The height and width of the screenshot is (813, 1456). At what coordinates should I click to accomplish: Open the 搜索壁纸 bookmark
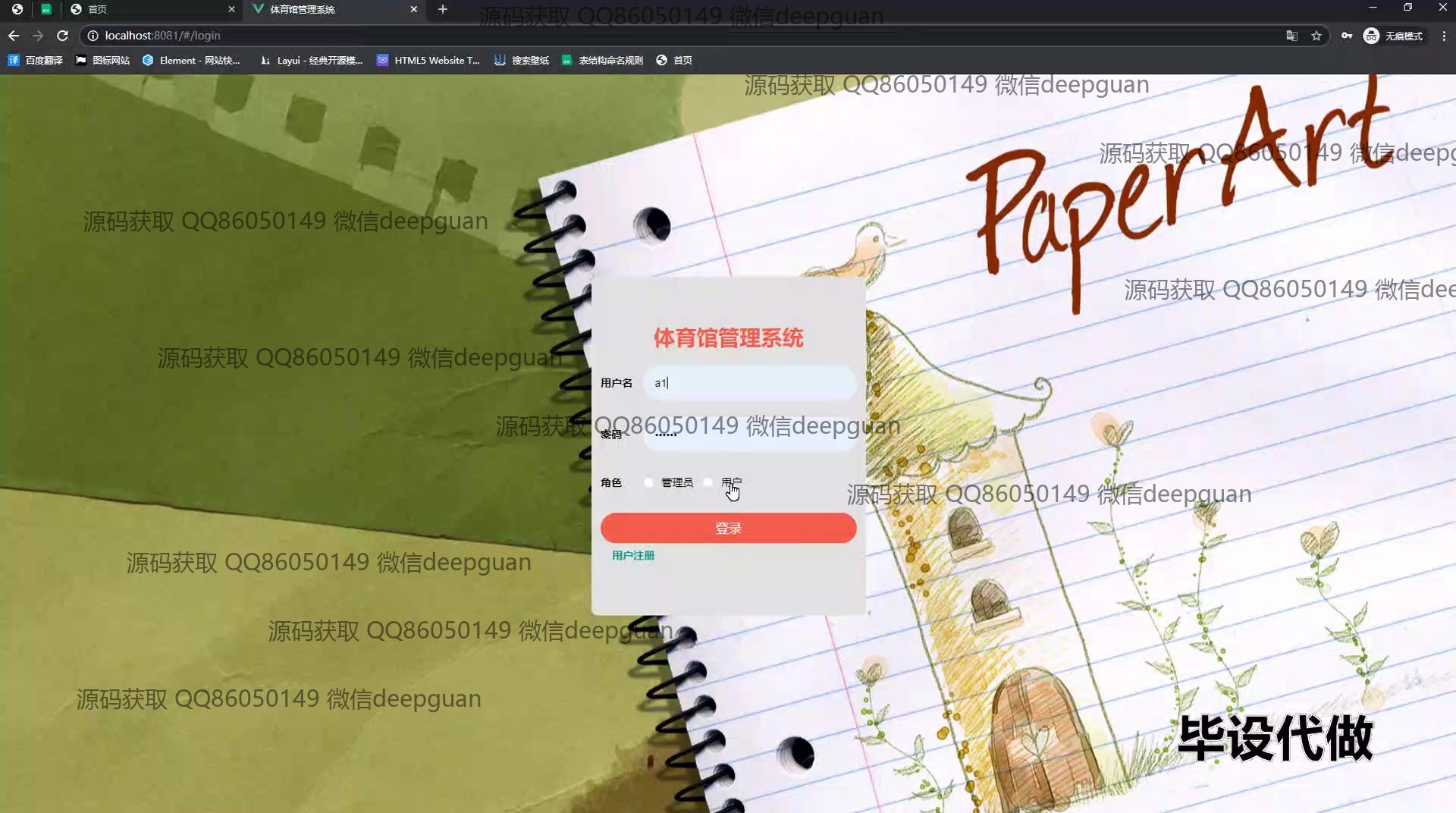click(522, 60)
